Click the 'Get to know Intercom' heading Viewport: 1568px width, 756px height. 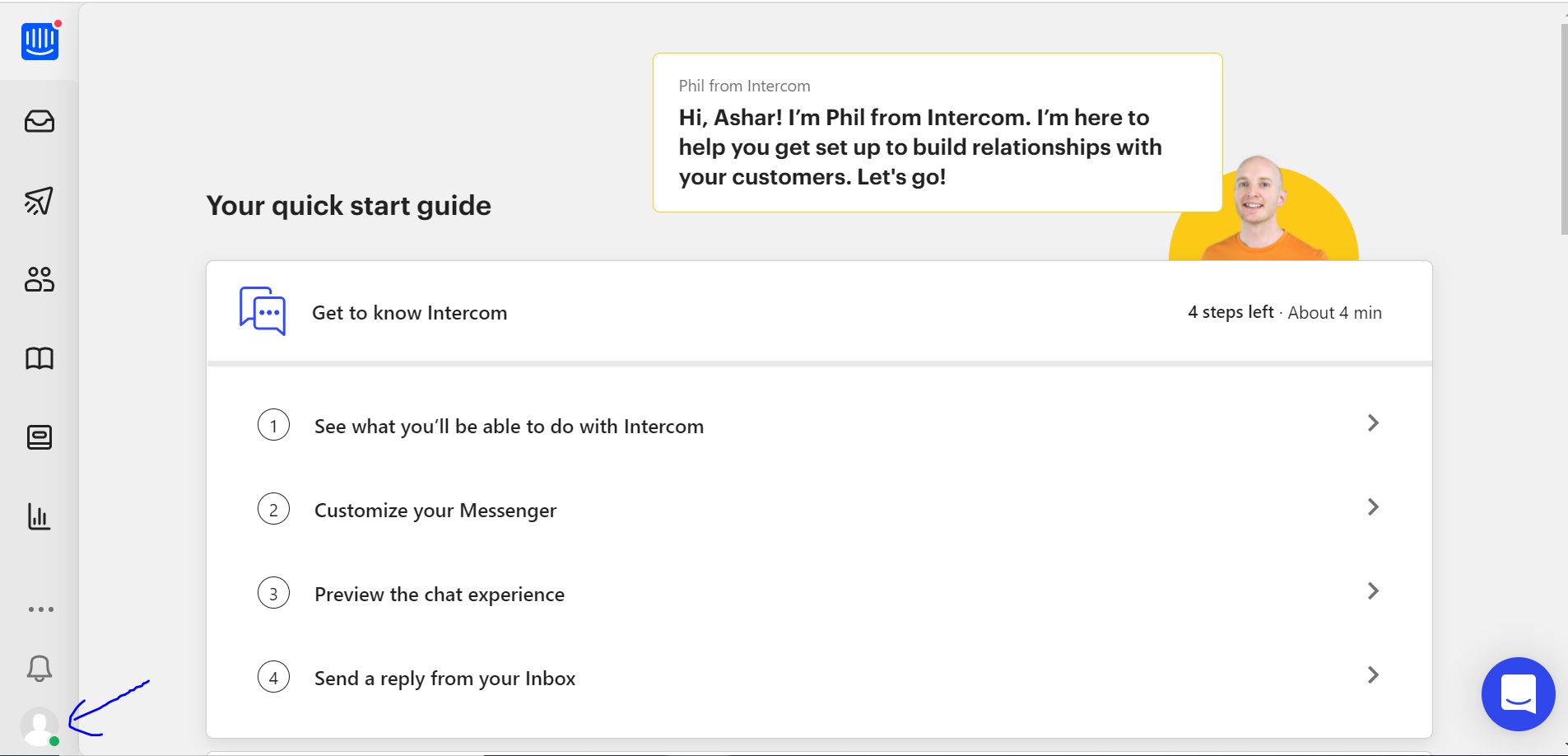409,313
